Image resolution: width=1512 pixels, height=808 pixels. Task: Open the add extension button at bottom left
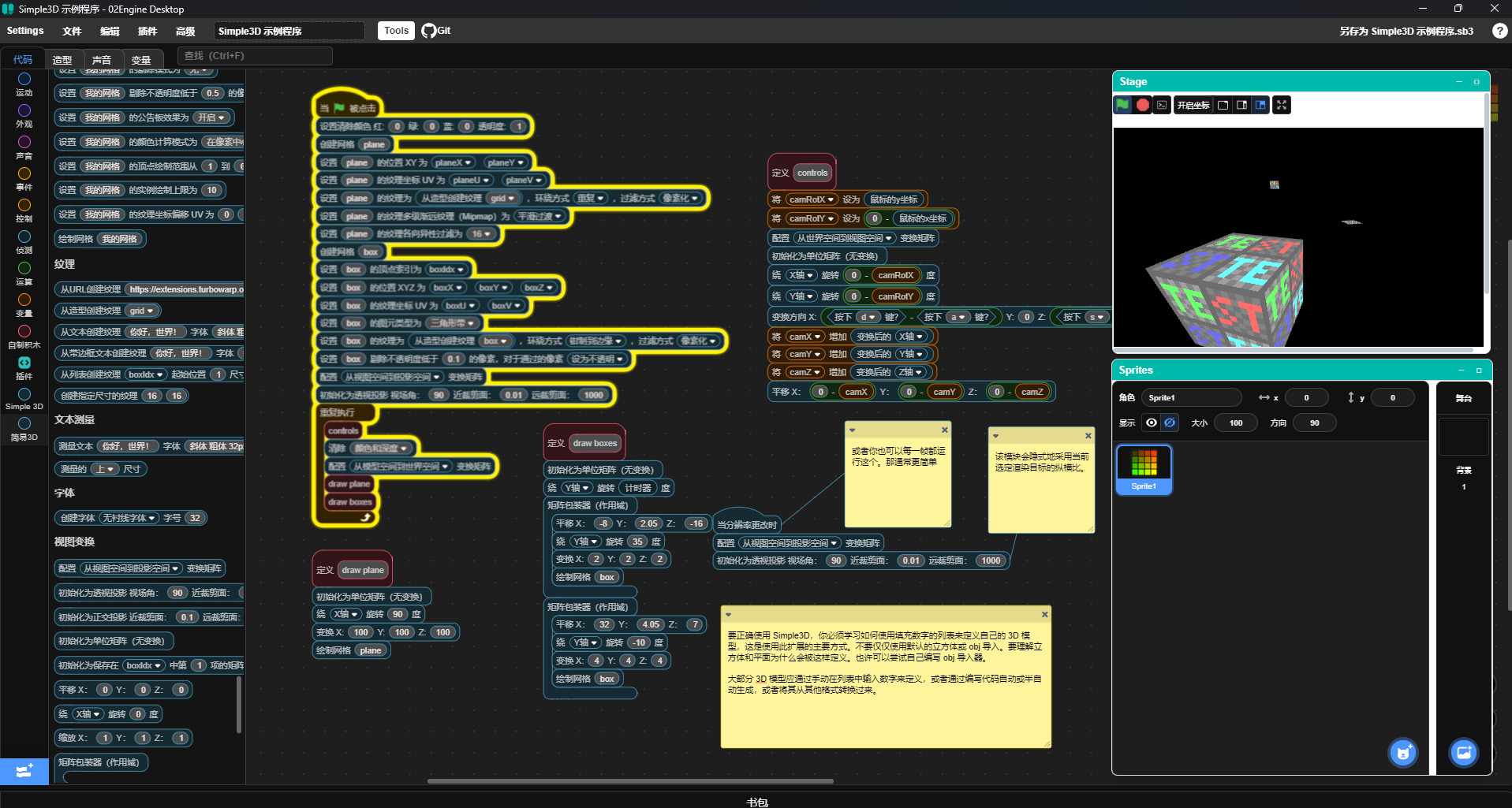(x=24, y=770)
